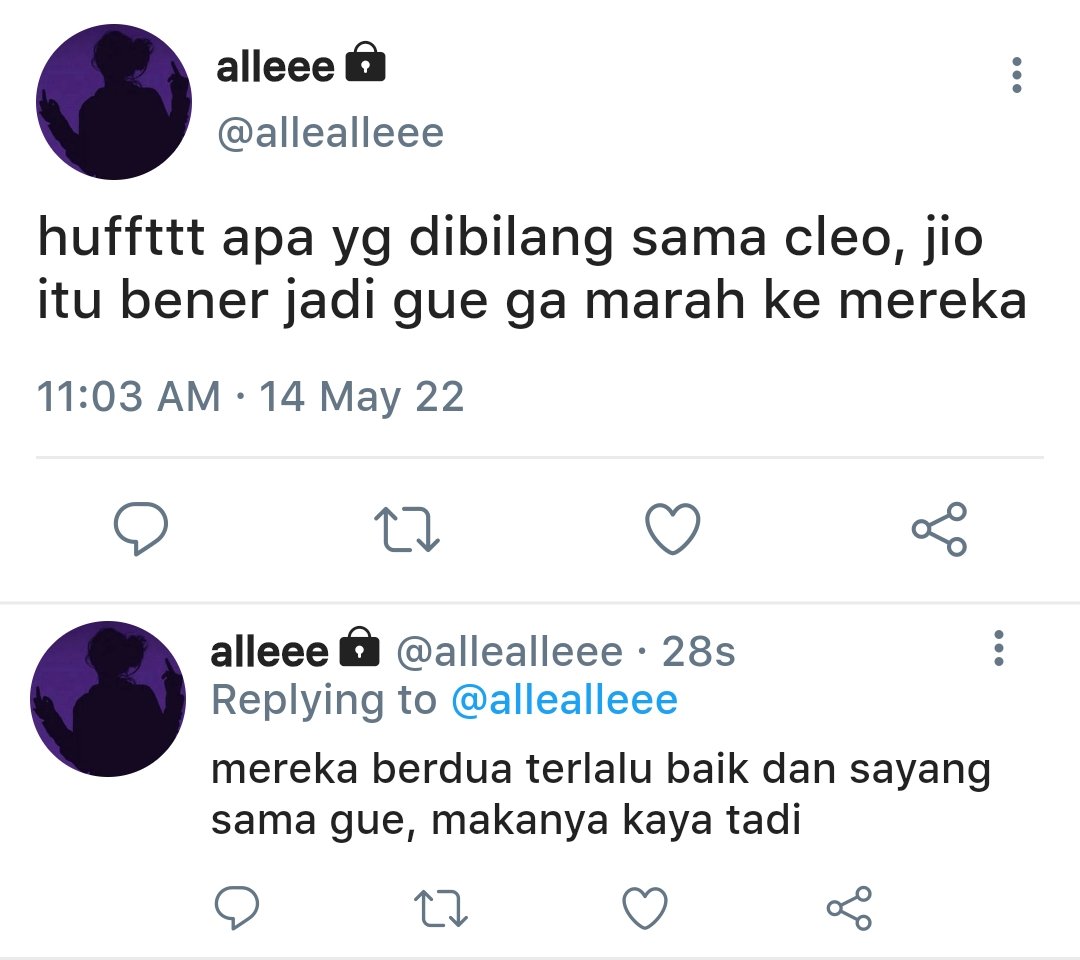Retweet the reply tweet
Image resolution: width=1080 pixels, height=960 pixels.
pyautogui.click(x=441, y=908)
